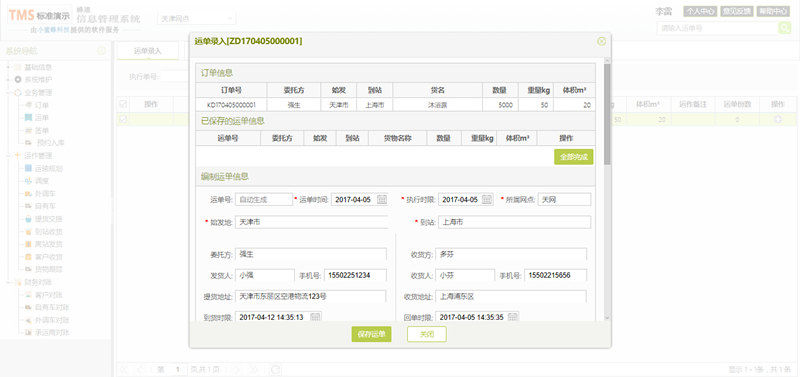Click the 始发地 input containing 天津市

(x=311, y=222)
